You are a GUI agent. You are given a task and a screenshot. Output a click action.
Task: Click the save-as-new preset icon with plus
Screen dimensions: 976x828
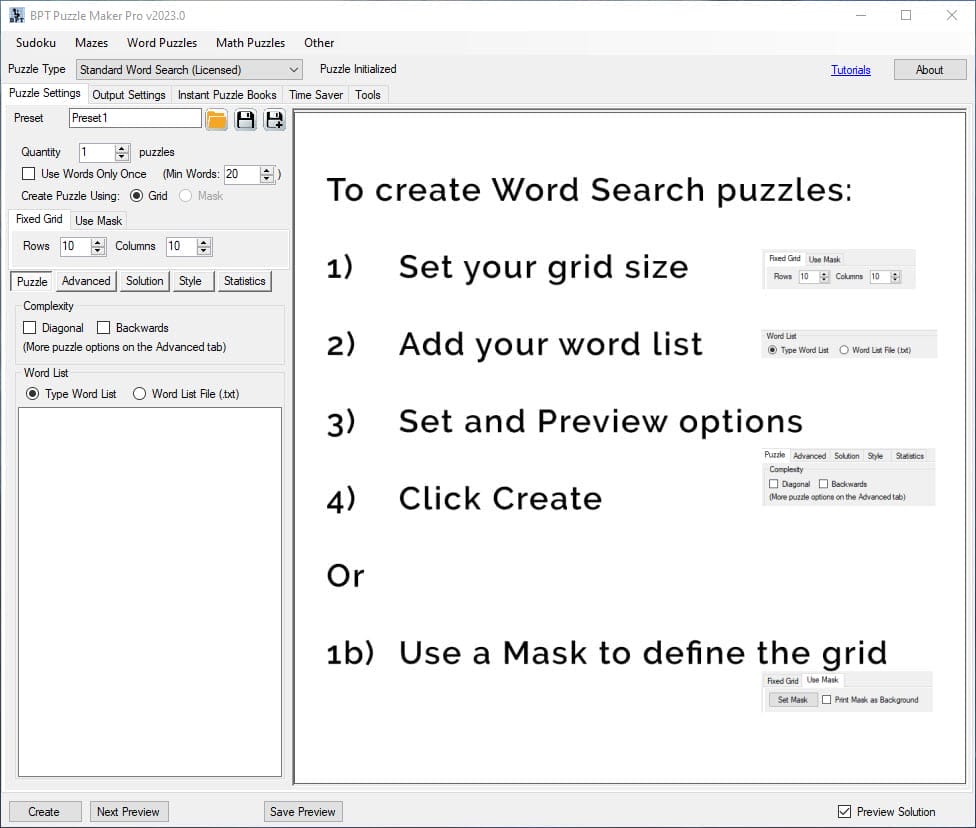pyautogui.click(x=274, y=120)
